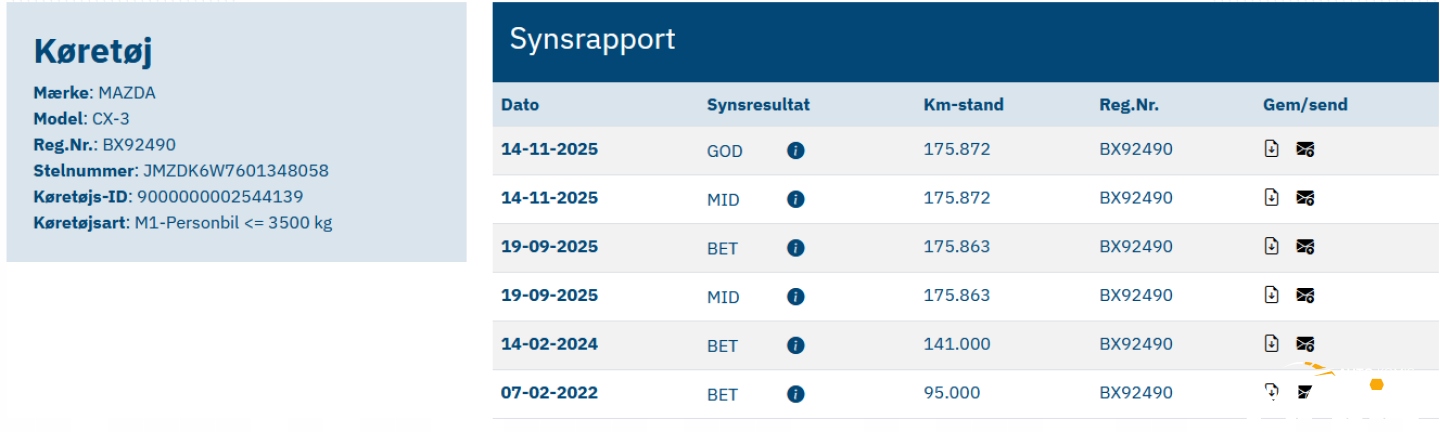The width and height of the screenshot is (1440, 432).
Task: Show info for the 14-02-2024 BET result
Action: pyautogui.click(x=796, y=345)
